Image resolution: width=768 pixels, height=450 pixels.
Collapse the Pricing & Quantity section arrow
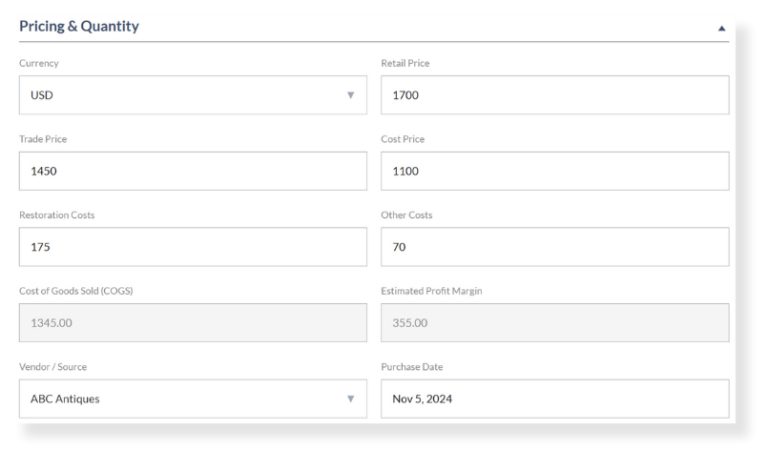pos(721,29)
